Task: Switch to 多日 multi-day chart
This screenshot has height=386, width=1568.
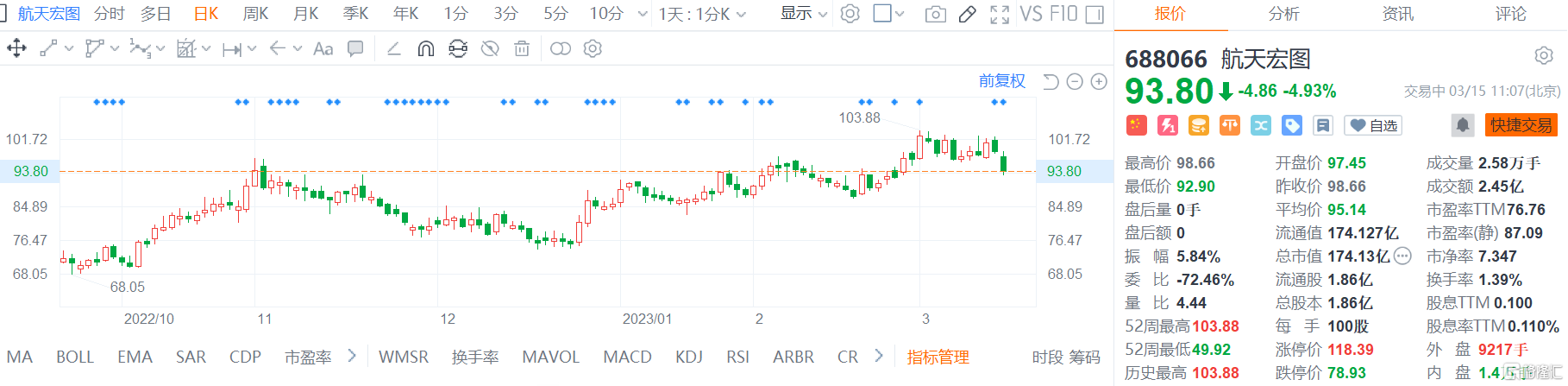Action: (156, 14)
